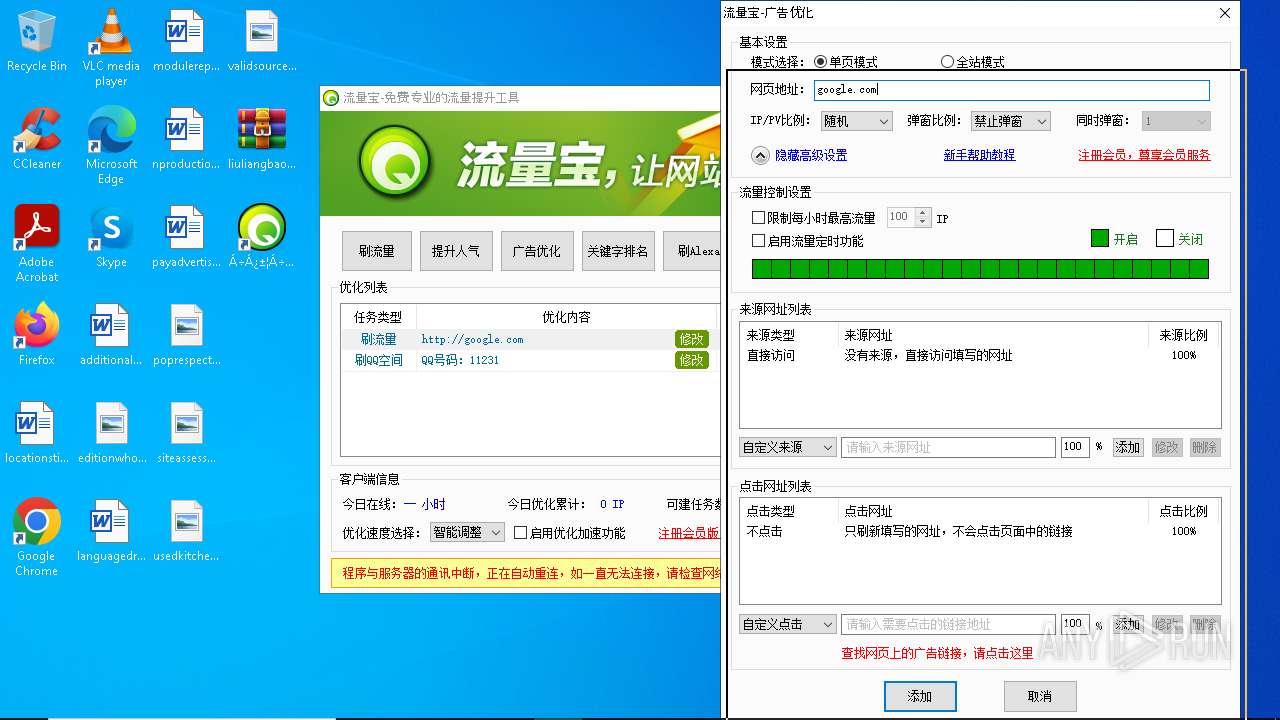1280x720 pixels.
Task: Tick 启用优化加速功能 checkbox in main window
Action: (x=520, y=533)
